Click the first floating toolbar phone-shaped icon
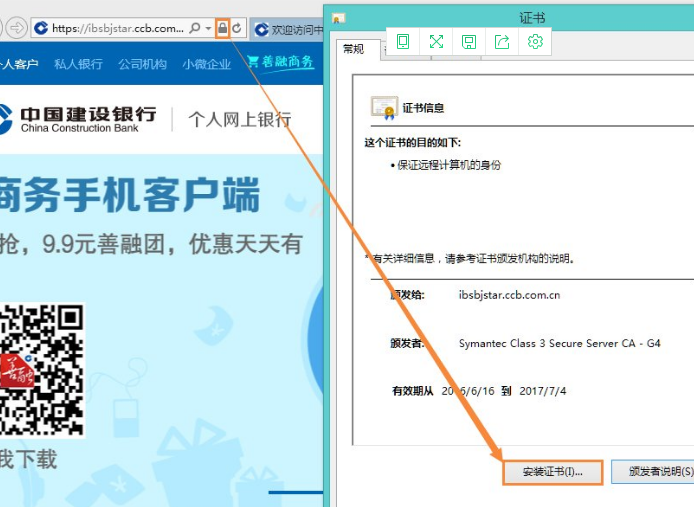The width and height of the screenshot is (694, 507). [403, 41]
